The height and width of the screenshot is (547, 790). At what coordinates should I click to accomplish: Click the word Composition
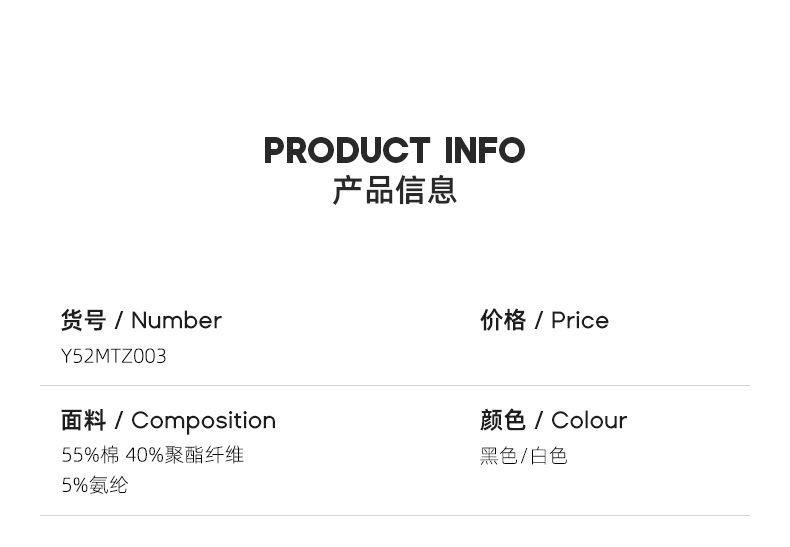point(203,420)
